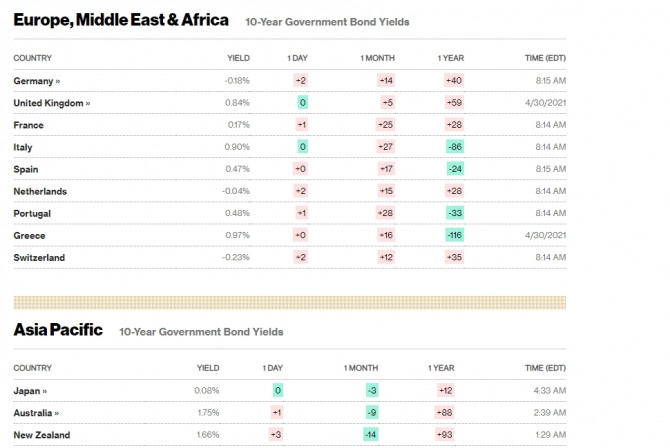Click the France row label
Screen dimensions: 670x448
tap(27, 124)
